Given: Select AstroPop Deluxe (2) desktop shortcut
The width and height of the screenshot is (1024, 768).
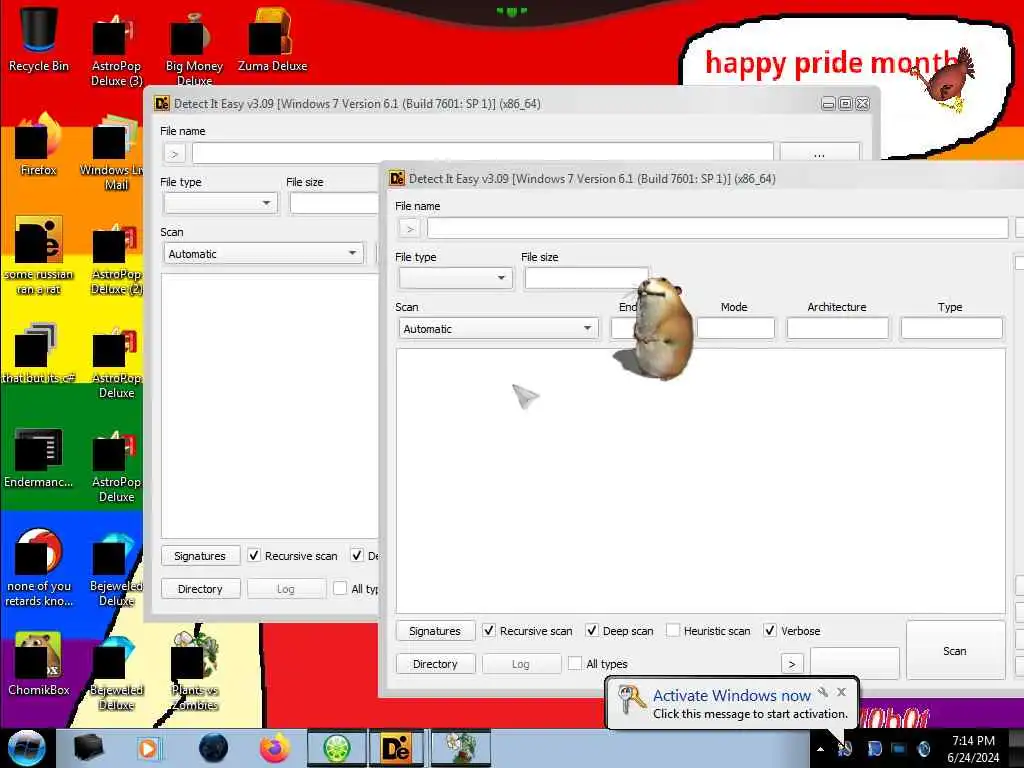Looking at the screenshot, I should (x=116, y=258).
